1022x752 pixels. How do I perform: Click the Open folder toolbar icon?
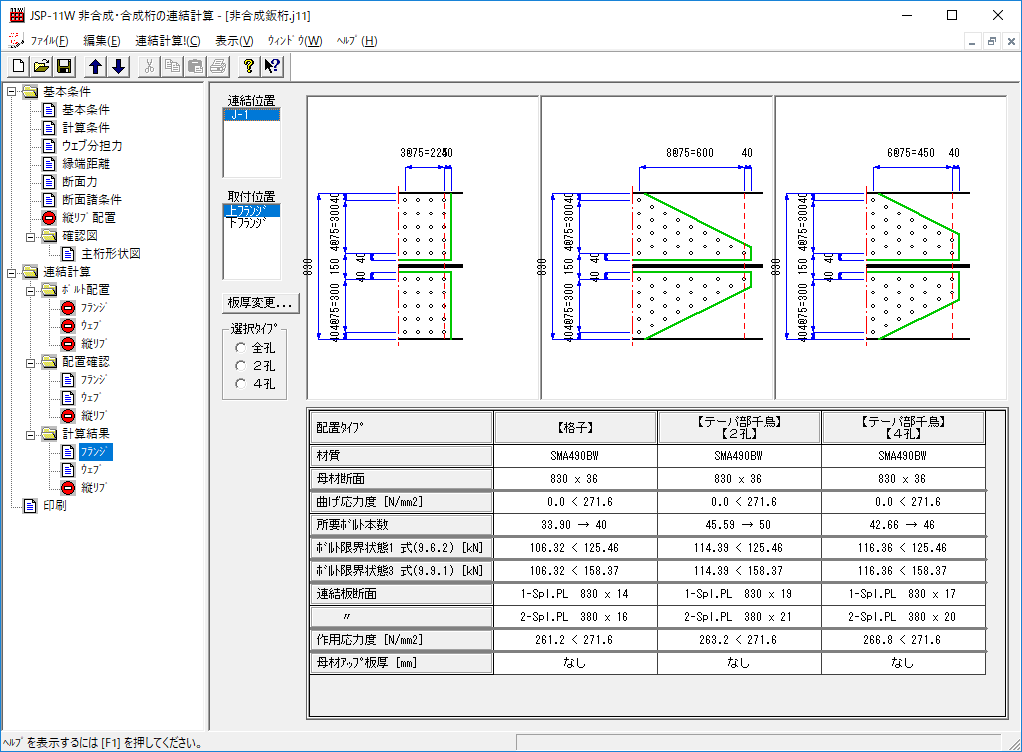point(41,67)
